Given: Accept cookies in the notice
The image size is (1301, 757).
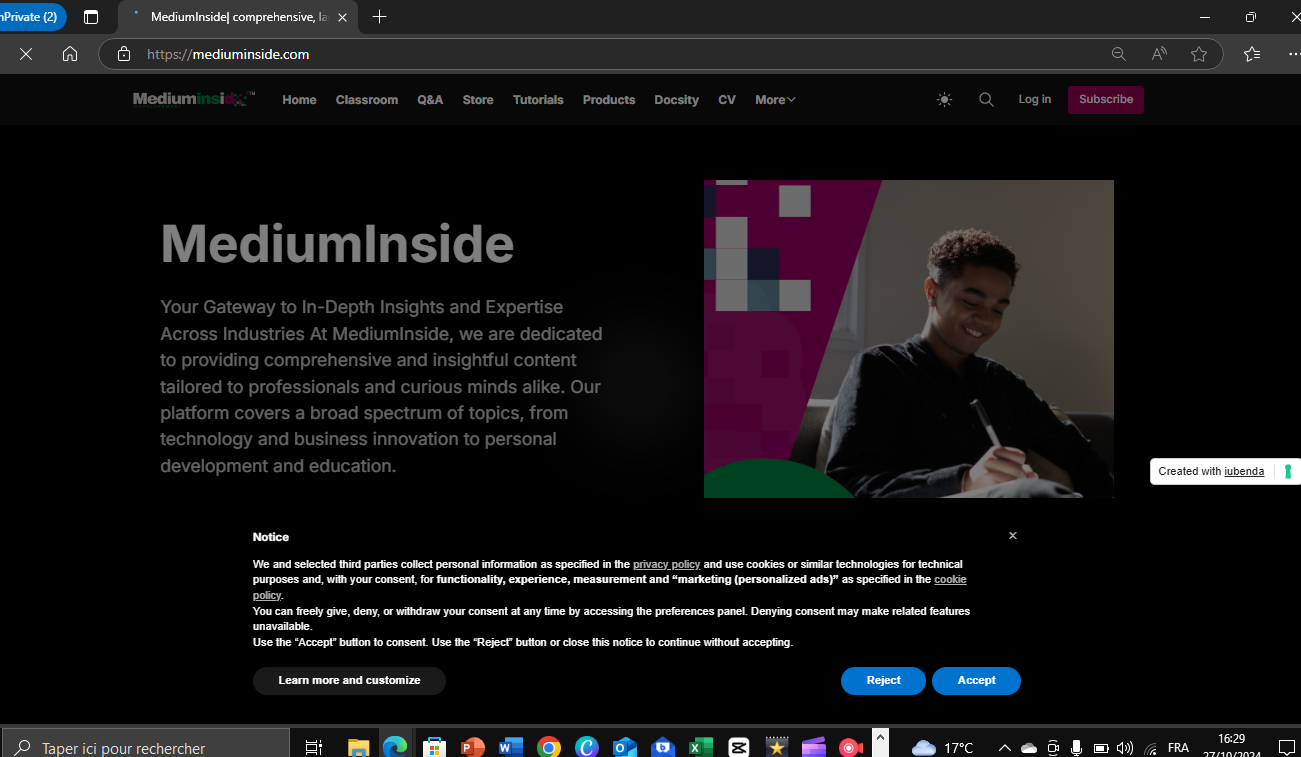Looking at the screenshot, I should pyautogui.click(x=976, y=680).
